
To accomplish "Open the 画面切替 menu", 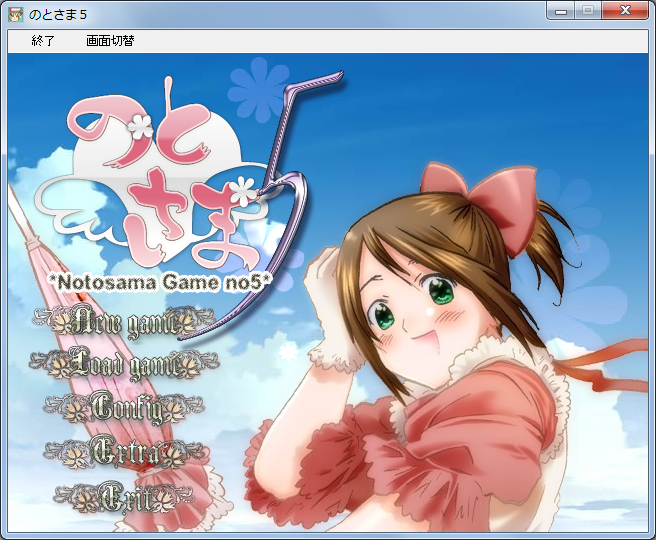I will [x=110, y=41].
